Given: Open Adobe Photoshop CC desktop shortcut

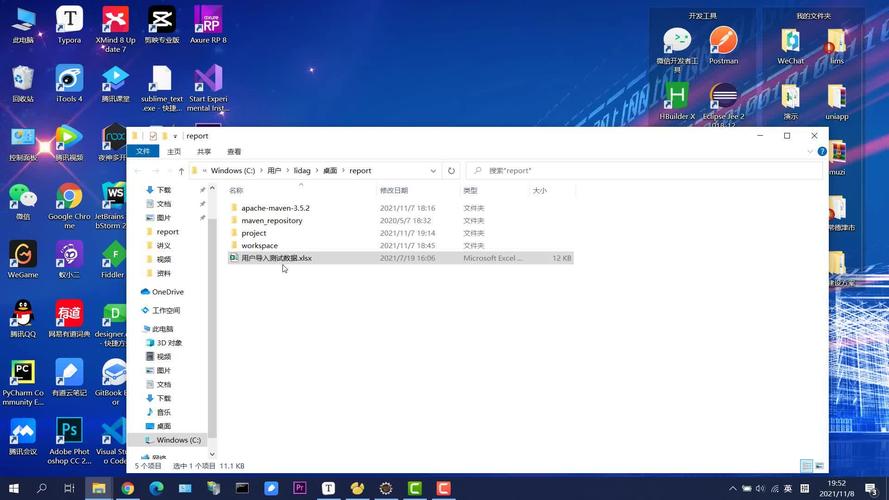Looking at the screenshot, I should [69, 442].
